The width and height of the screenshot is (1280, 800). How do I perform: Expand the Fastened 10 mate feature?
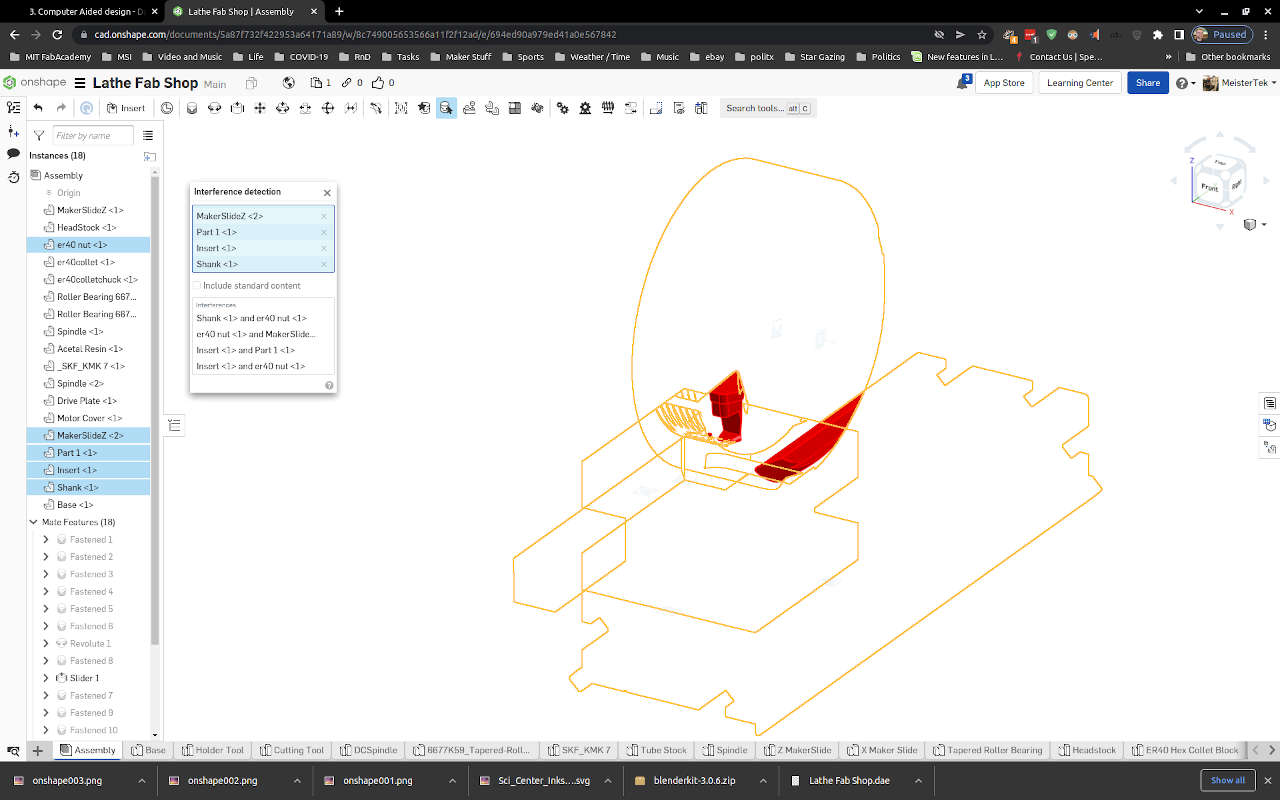tap(45, 730)
